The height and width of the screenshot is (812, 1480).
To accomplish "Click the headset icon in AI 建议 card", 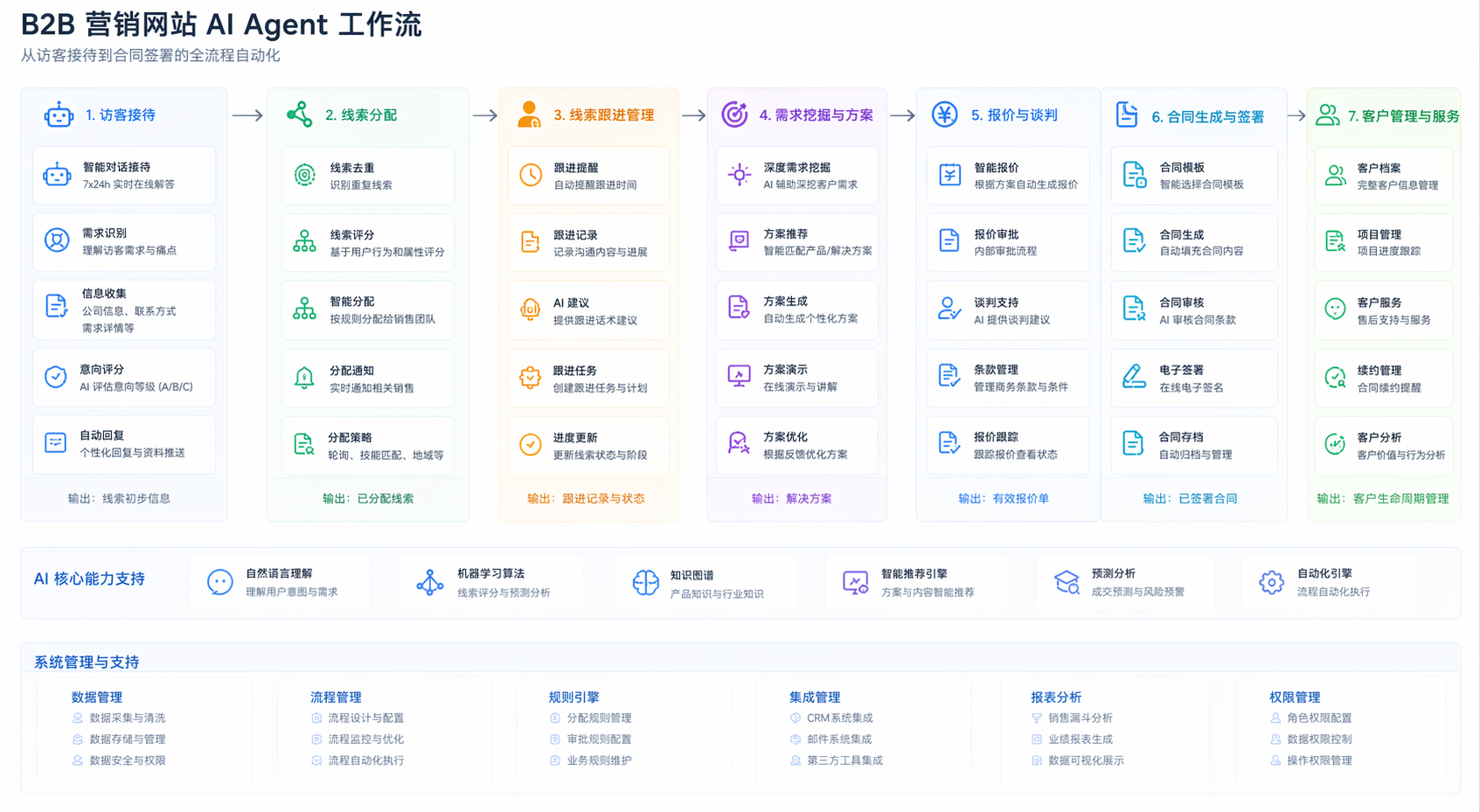I will (531, 309).
